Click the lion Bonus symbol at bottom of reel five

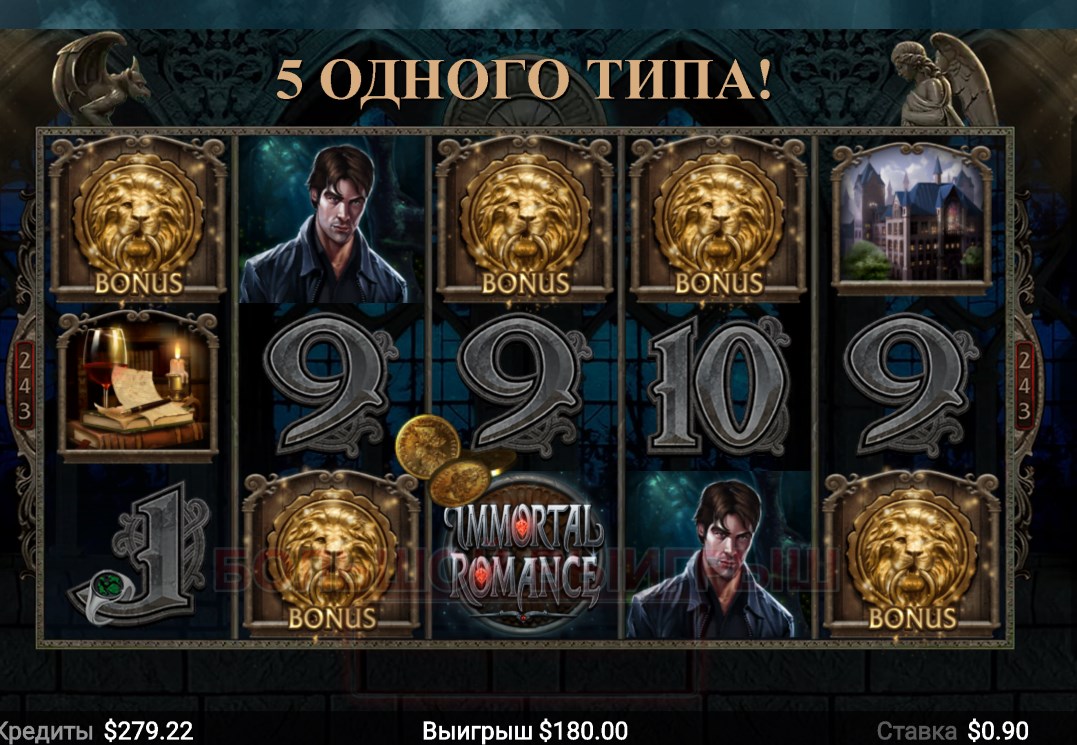coord(911,554)
